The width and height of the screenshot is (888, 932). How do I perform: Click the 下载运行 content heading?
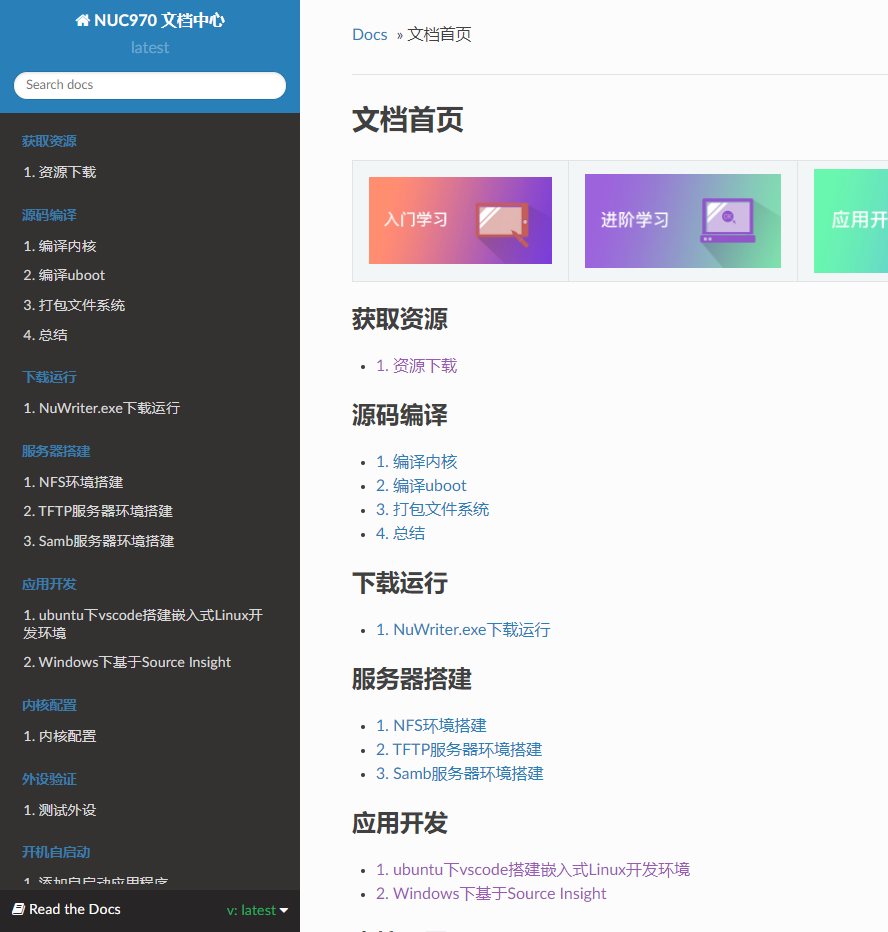click(400, 583)
